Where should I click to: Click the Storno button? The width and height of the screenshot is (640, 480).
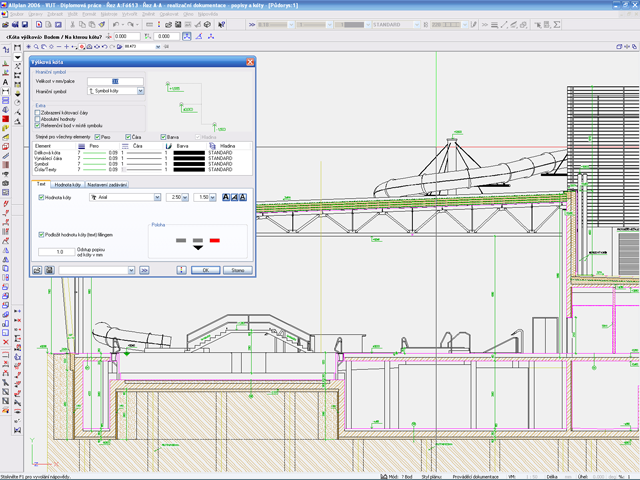[x=238, y=270]
